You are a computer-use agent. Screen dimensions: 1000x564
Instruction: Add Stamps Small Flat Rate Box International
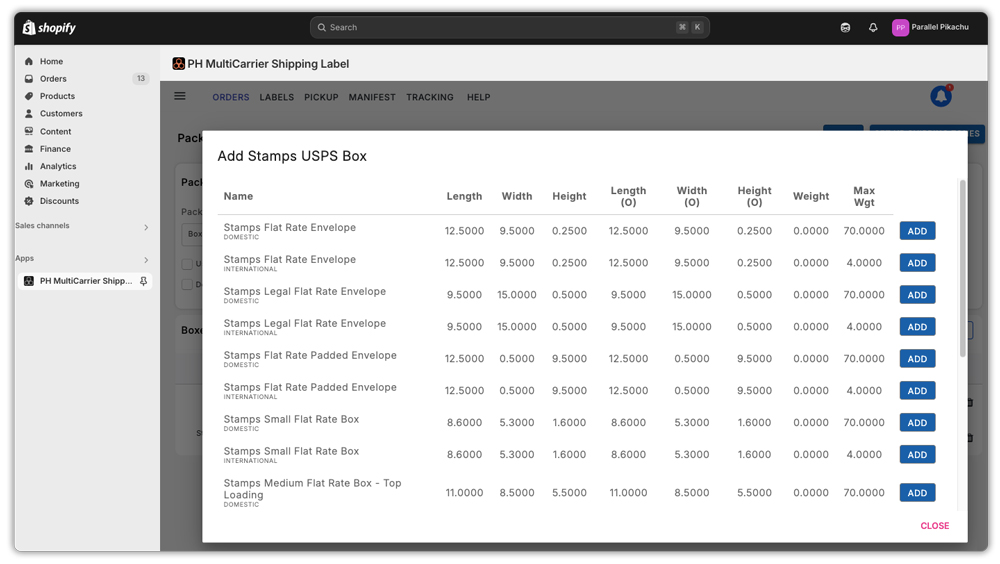tap(917, 454)
